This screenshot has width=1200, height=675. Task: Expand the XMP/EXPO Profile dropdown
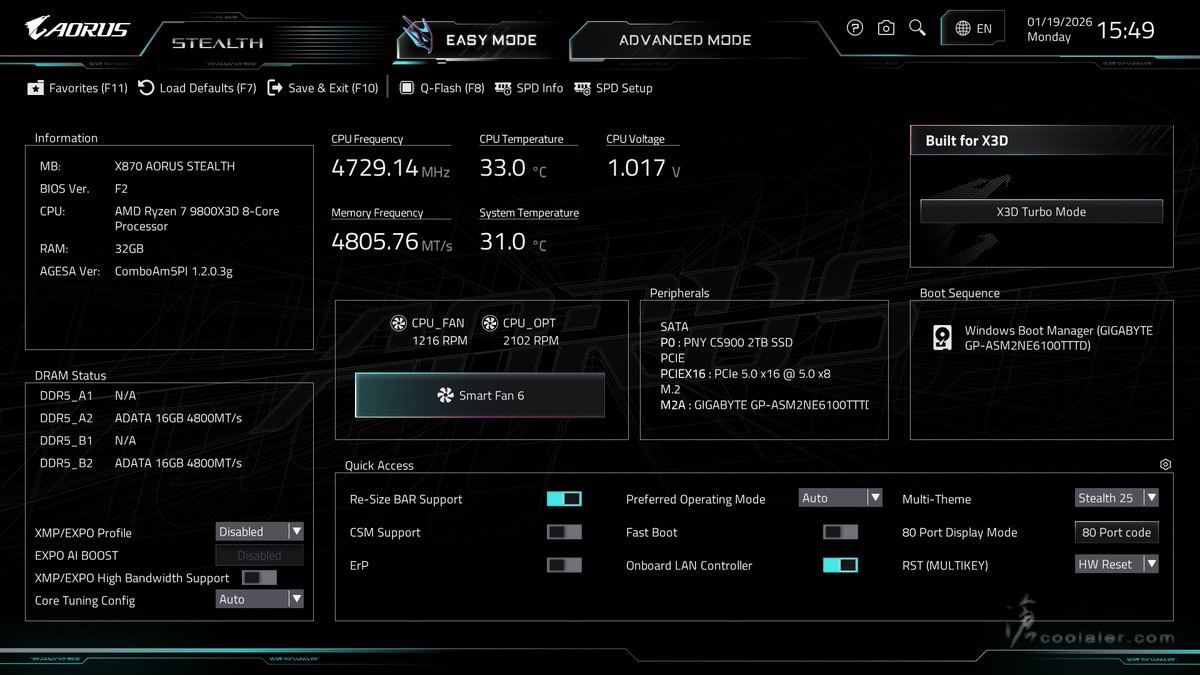259,532
